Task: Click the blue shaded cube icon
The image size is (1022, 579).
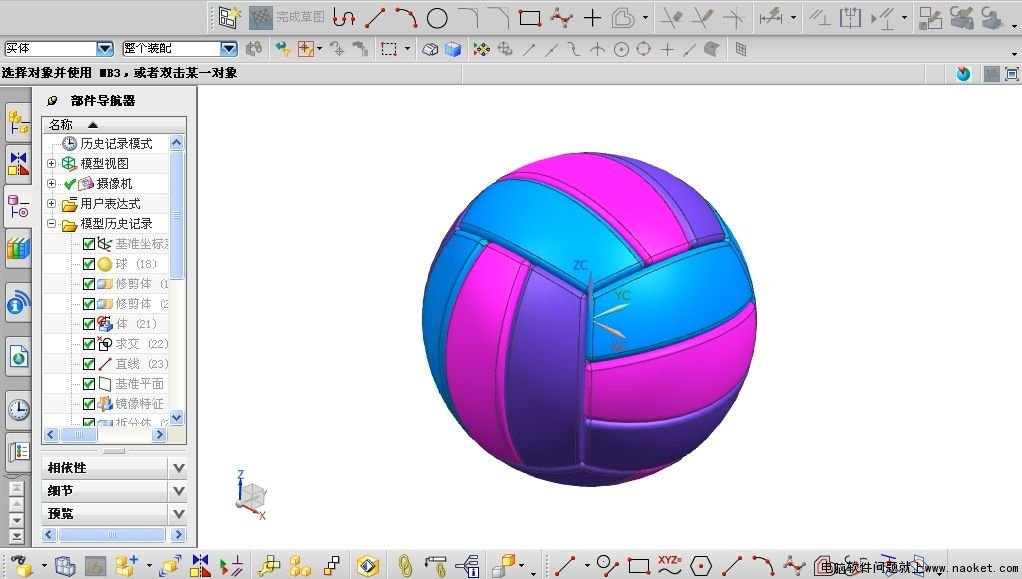Action: click(453, 49)
